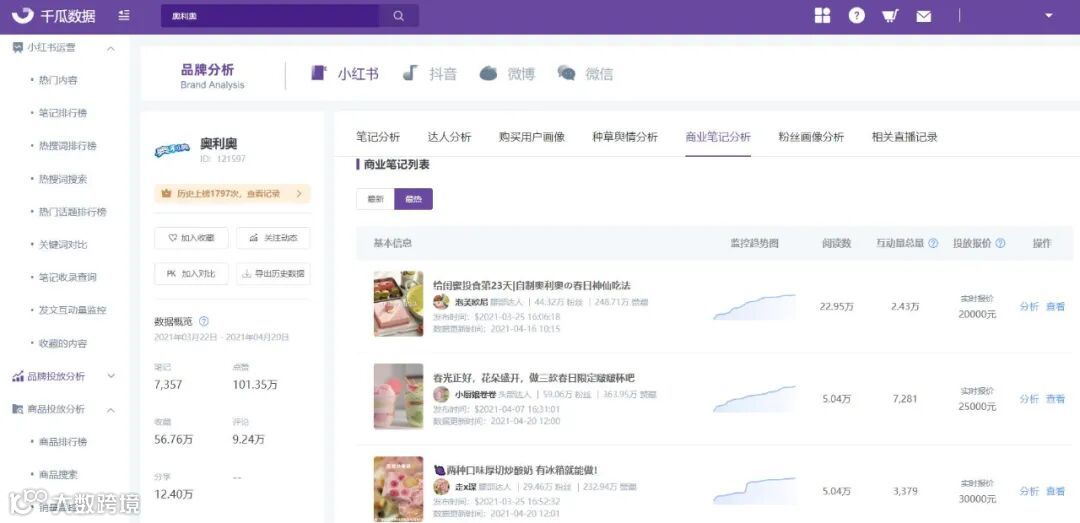
Task: Switch to the 达人分析 tab
Action: pos(450,136)
